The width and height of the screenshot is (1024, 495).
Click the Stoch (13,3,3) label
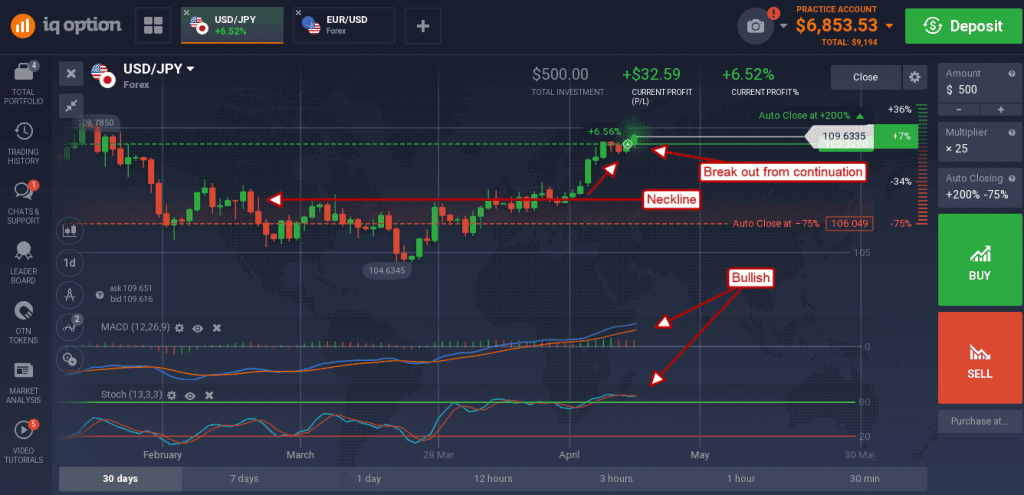tap(131, 395)
